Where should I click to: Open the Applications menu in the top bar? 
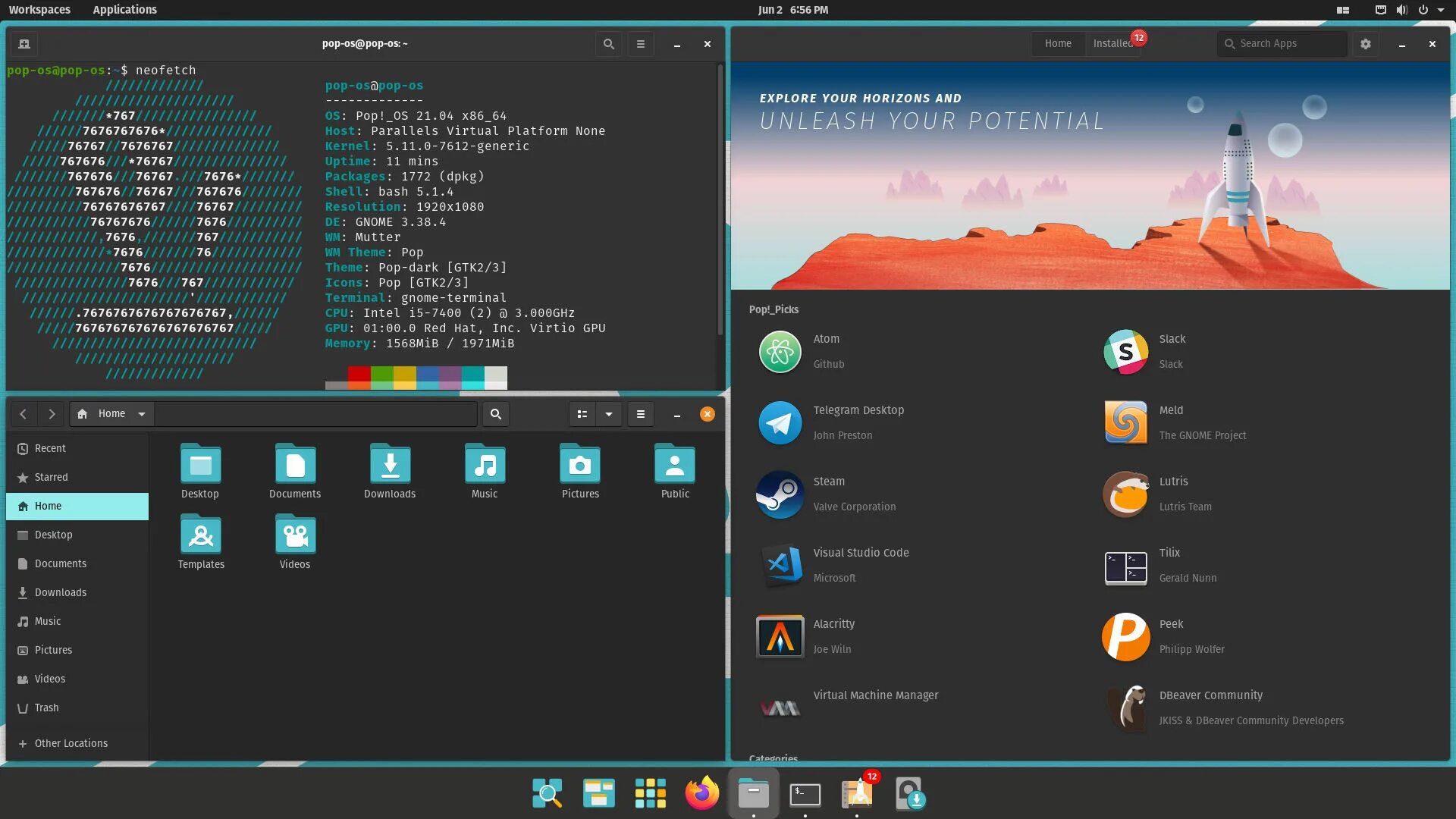point(124,10)
